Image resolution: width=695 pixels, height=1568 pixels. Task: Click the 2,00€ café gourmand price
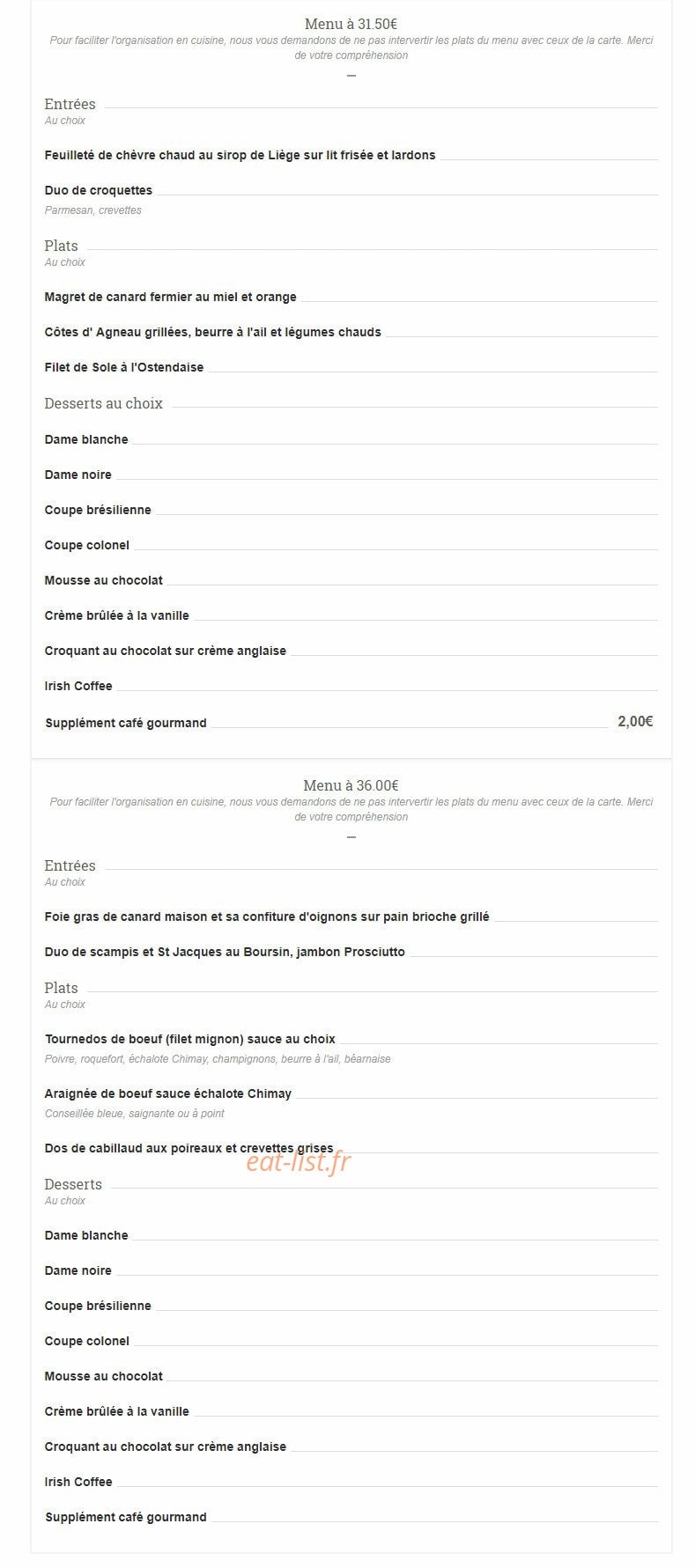[635, 722]
